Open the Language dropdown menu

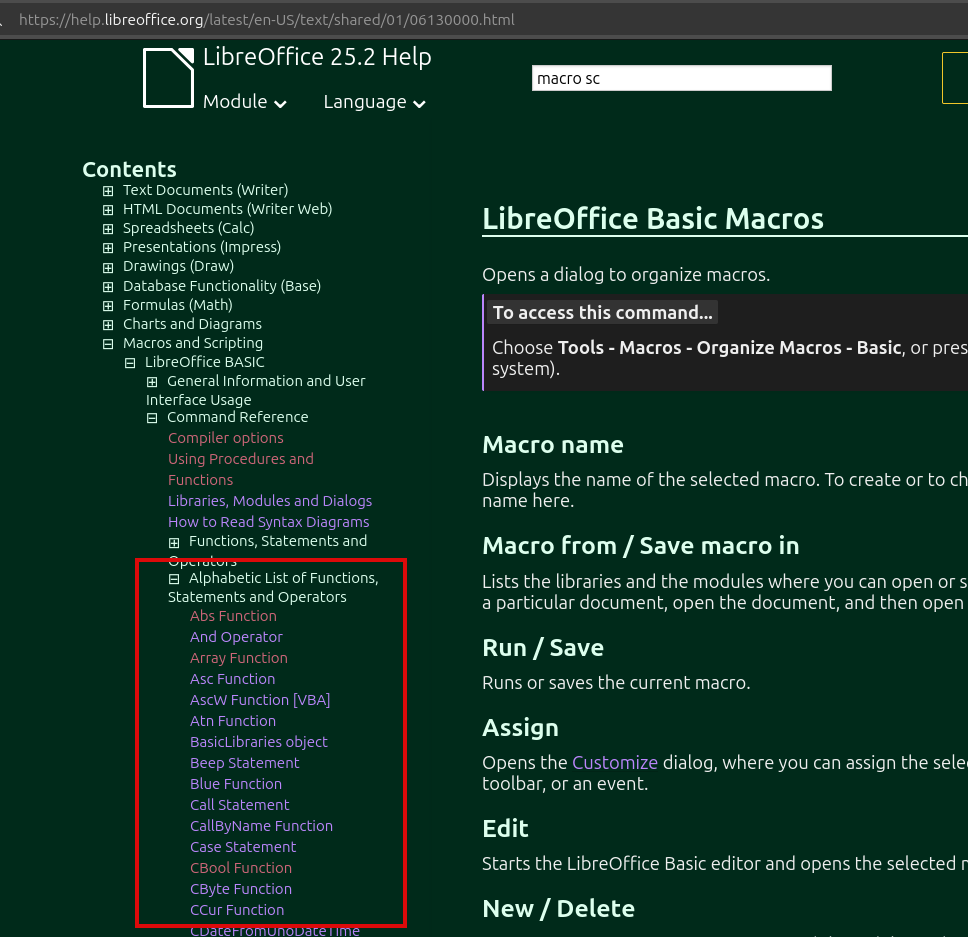374,102
